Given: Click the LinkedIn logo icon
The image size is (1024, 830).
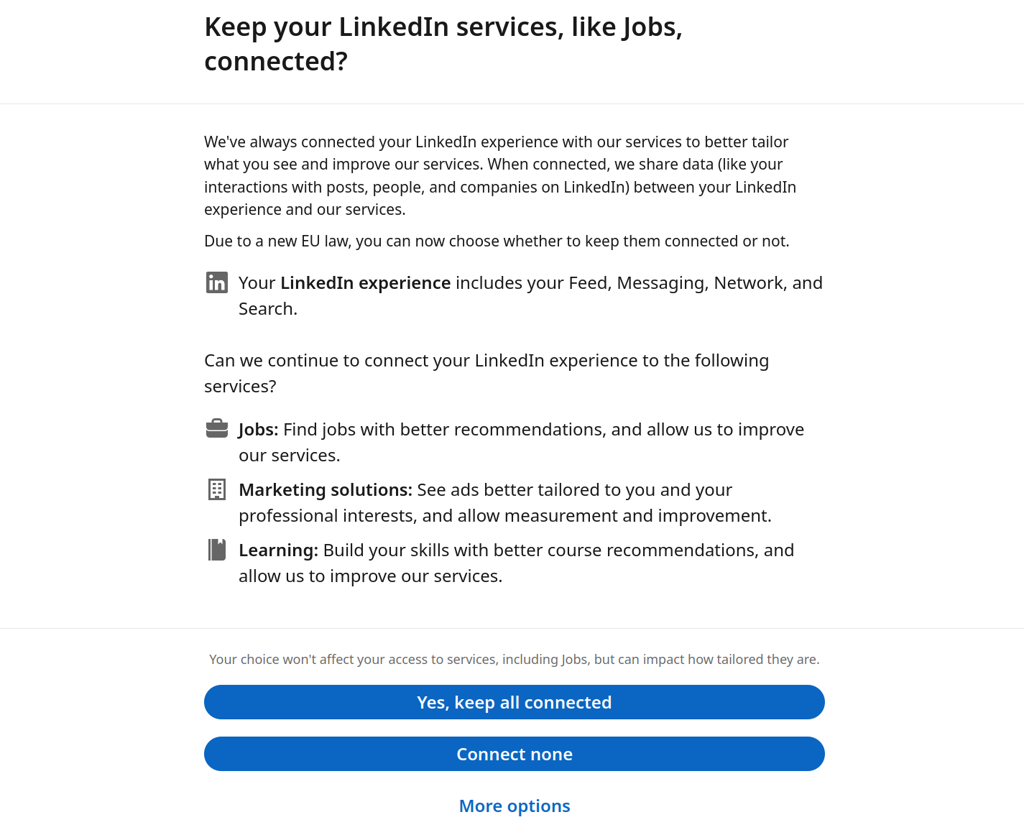Looking at the screenshot, I should click(x=217, y=283).
